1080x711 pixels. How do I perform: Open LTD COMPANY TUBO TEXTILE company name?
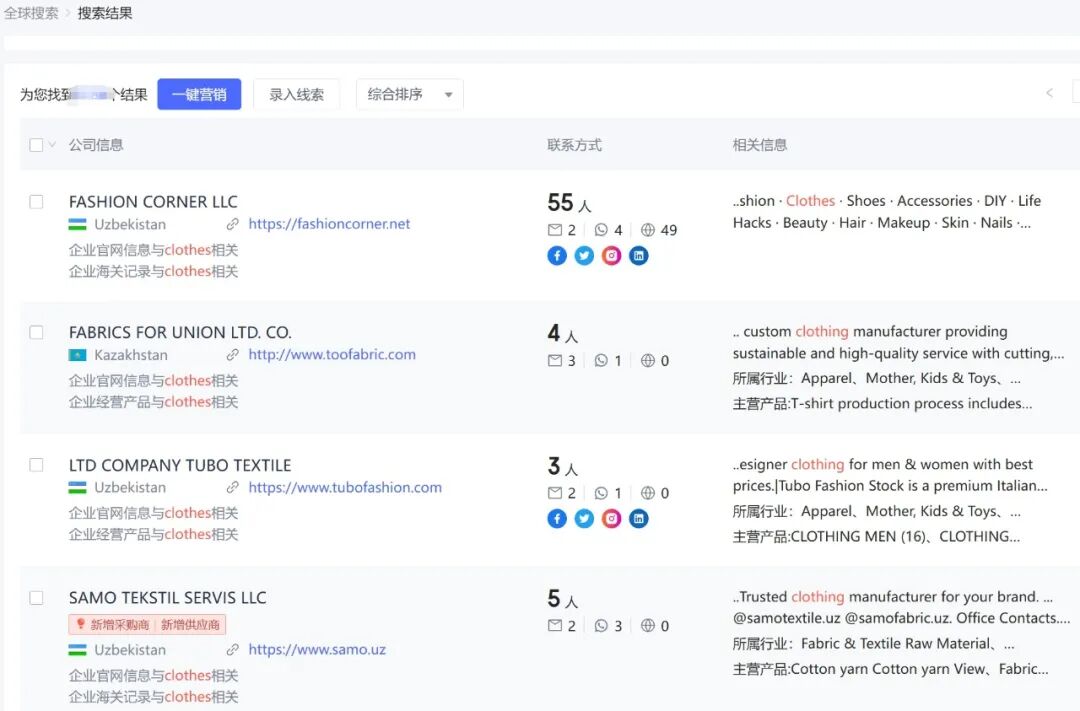(x=180, y=465)
